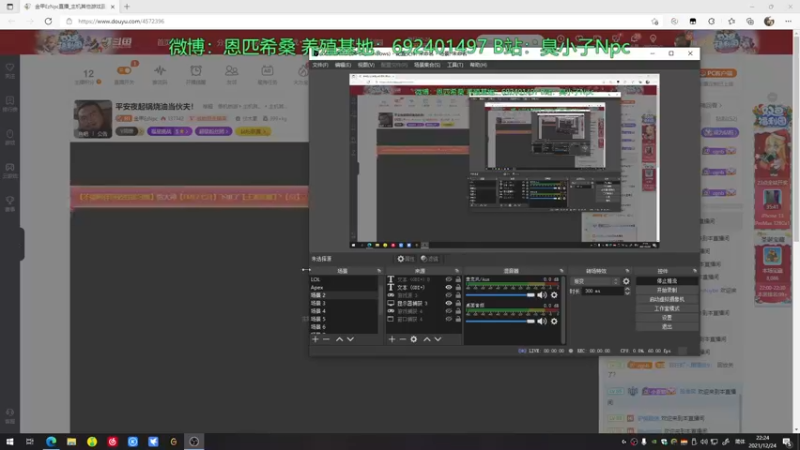Screen dimensions: 800x450
Task: Open the View menu in OBS
Action: click(366, 65)
